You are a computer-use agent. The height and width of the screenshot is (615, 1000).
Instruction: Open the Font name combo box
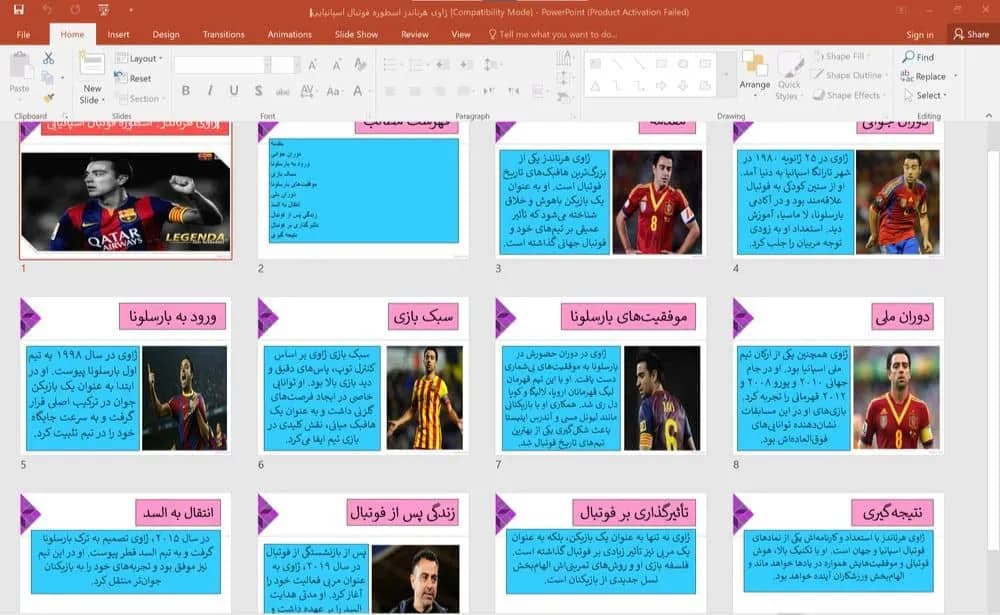click(x=222, y=64)
